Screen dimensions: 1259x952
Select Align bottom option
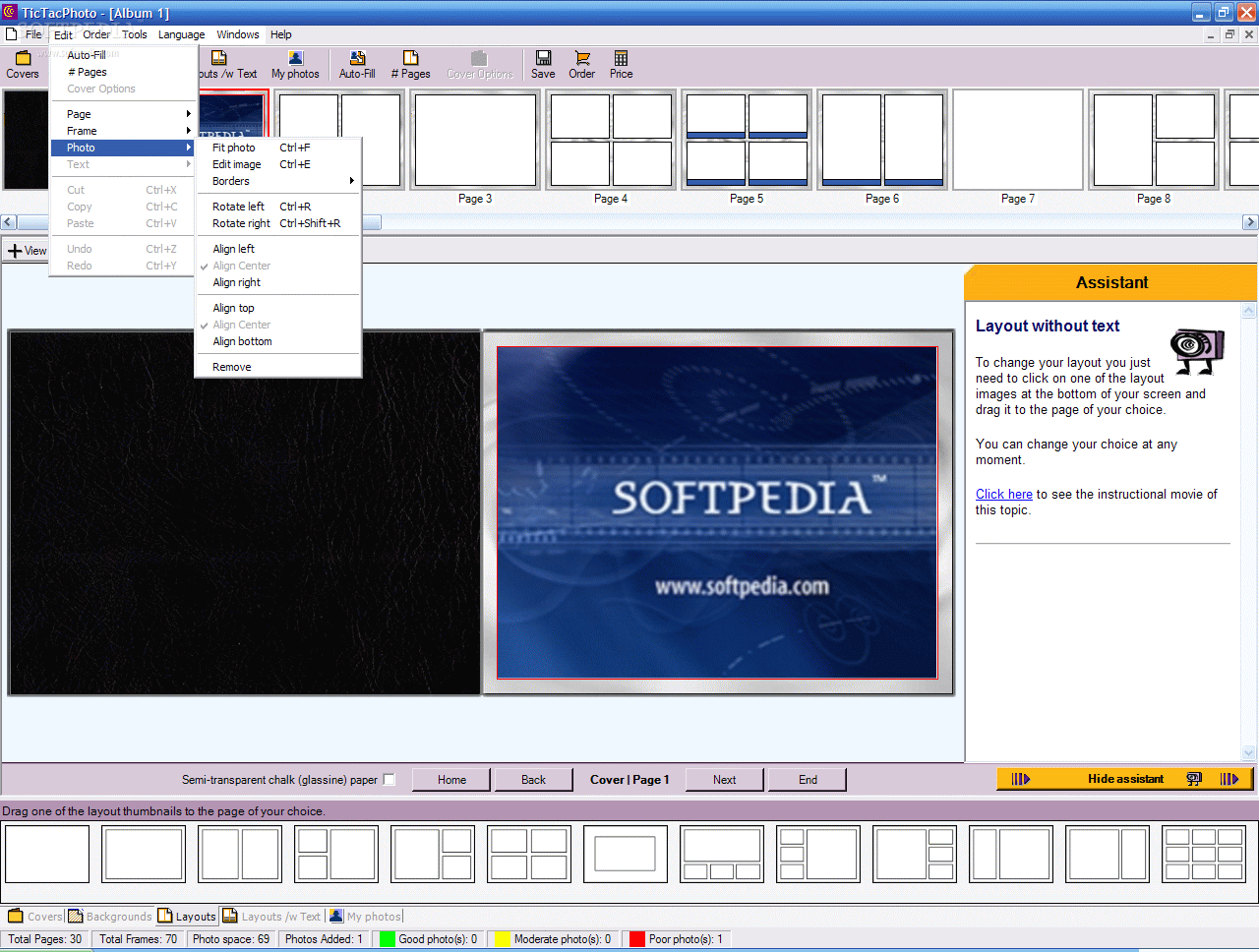coord(278,341)
